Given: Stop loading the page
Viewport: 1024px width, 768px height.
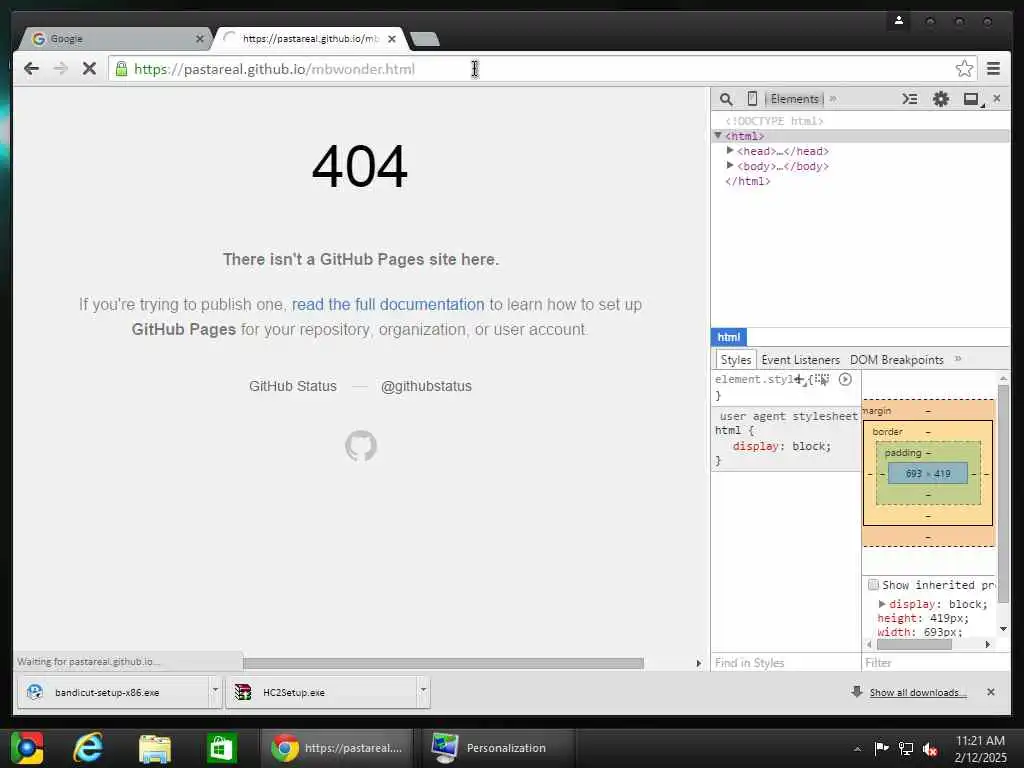Looking at the screenshot, I should click(89, 69).
